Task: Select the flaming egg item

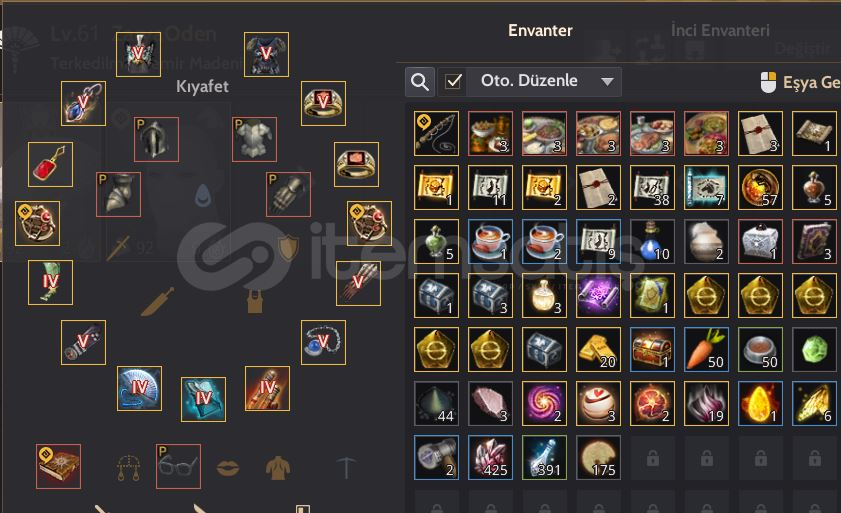Action: [760, 404]
